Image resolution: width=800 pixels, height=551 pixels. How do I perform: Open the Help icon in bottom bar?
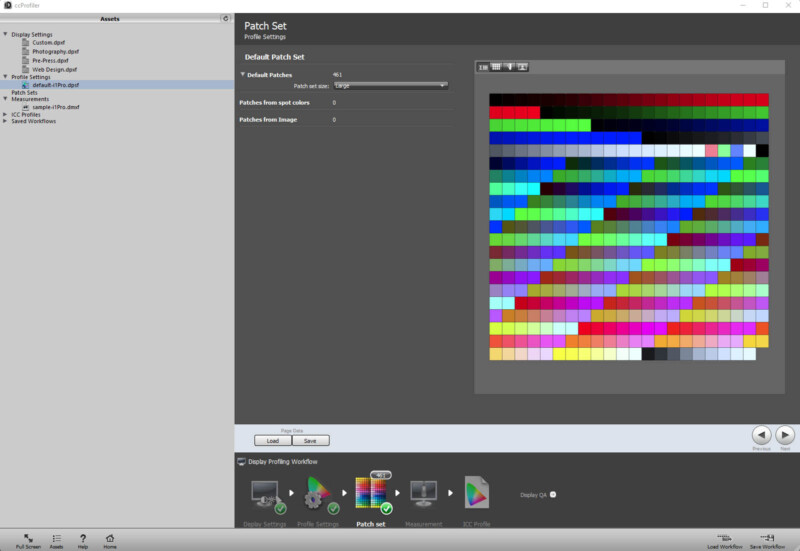(x=82, y=537)
